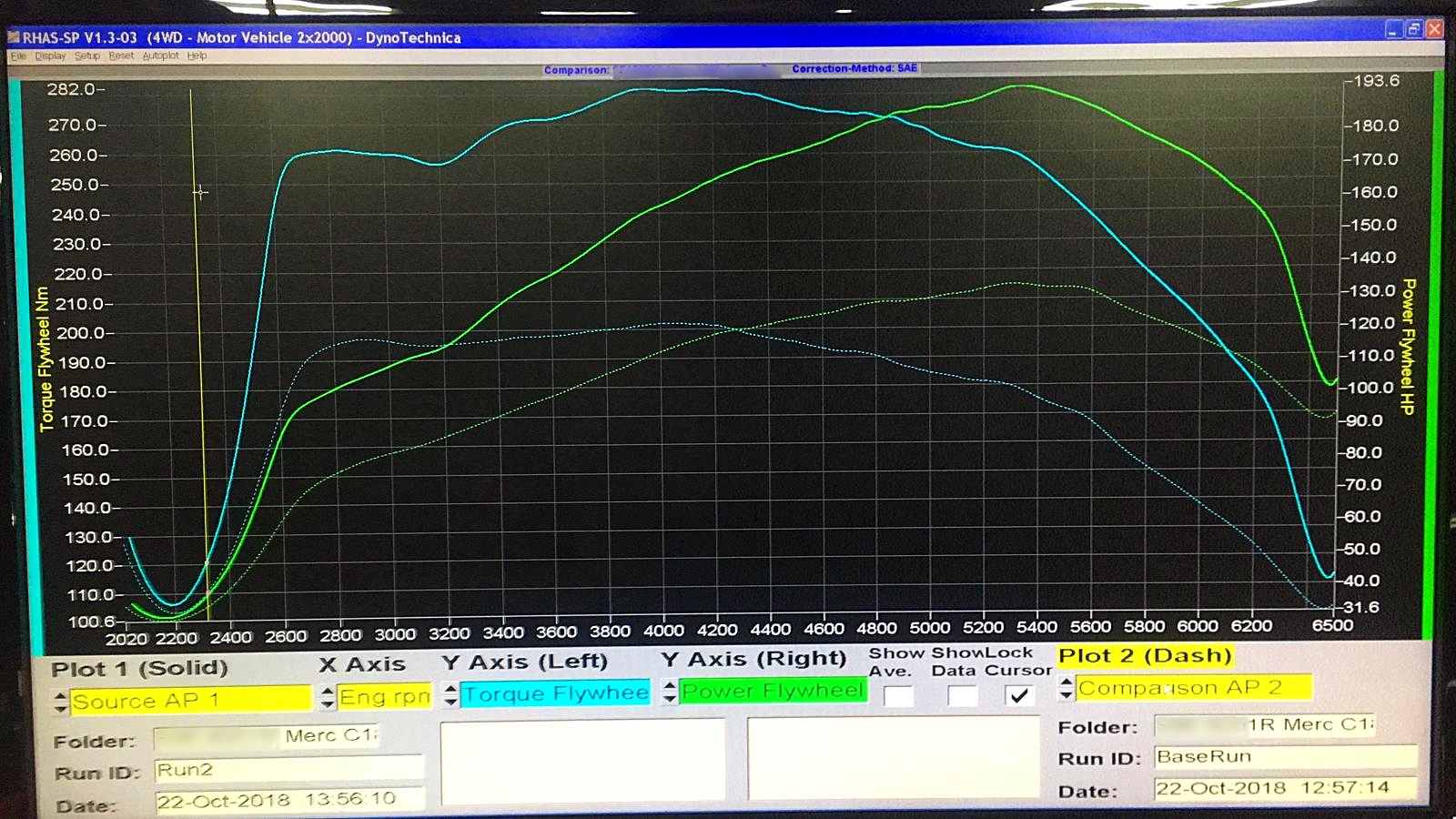Image resolution: width=1456 pixels, height=819 pixels.
Task: Select the green Power Flywheel field
Action: pyautogui.click(x=773, y=691)
